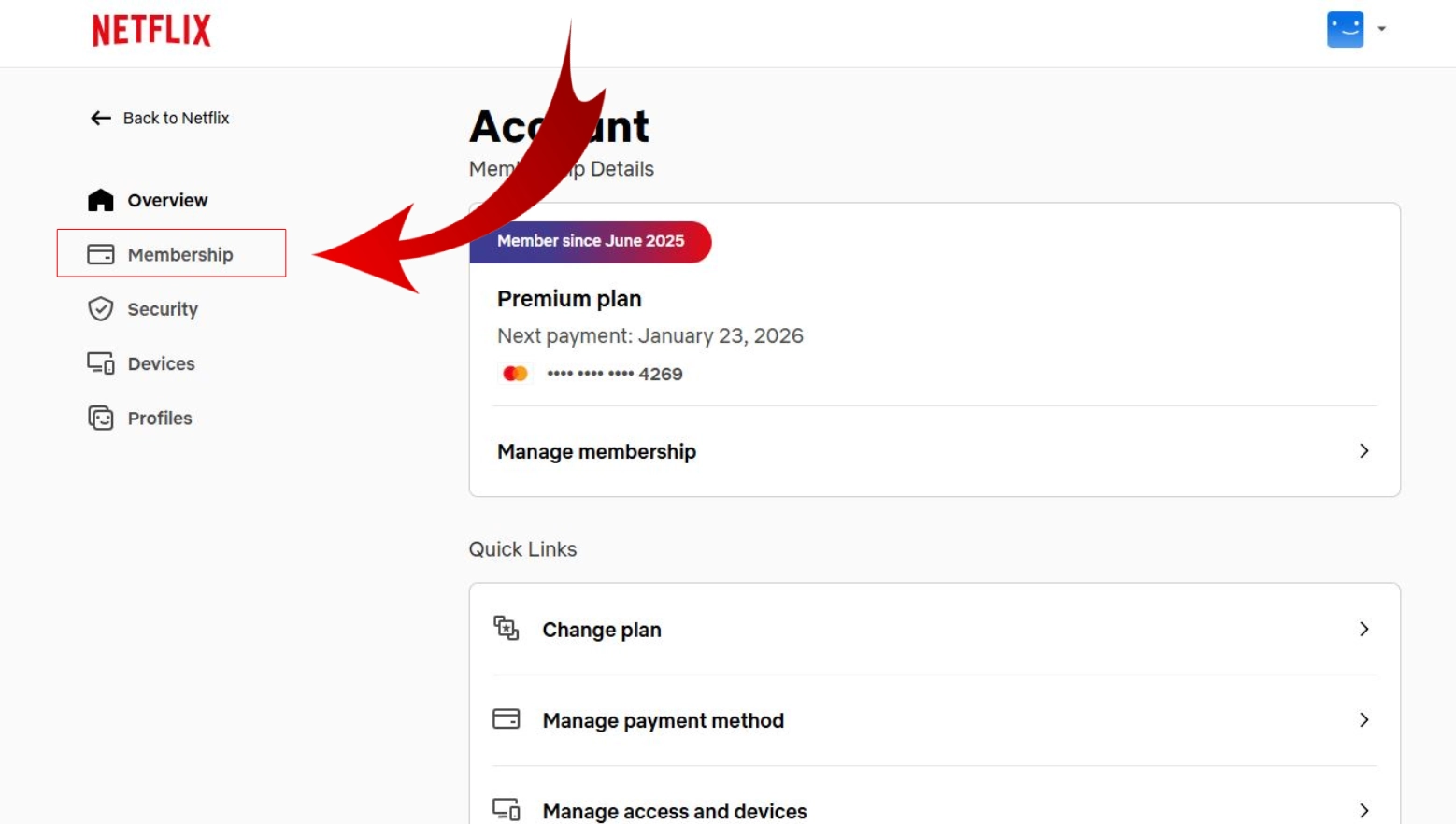Select the Overview menu item

(x=167, y=200)
